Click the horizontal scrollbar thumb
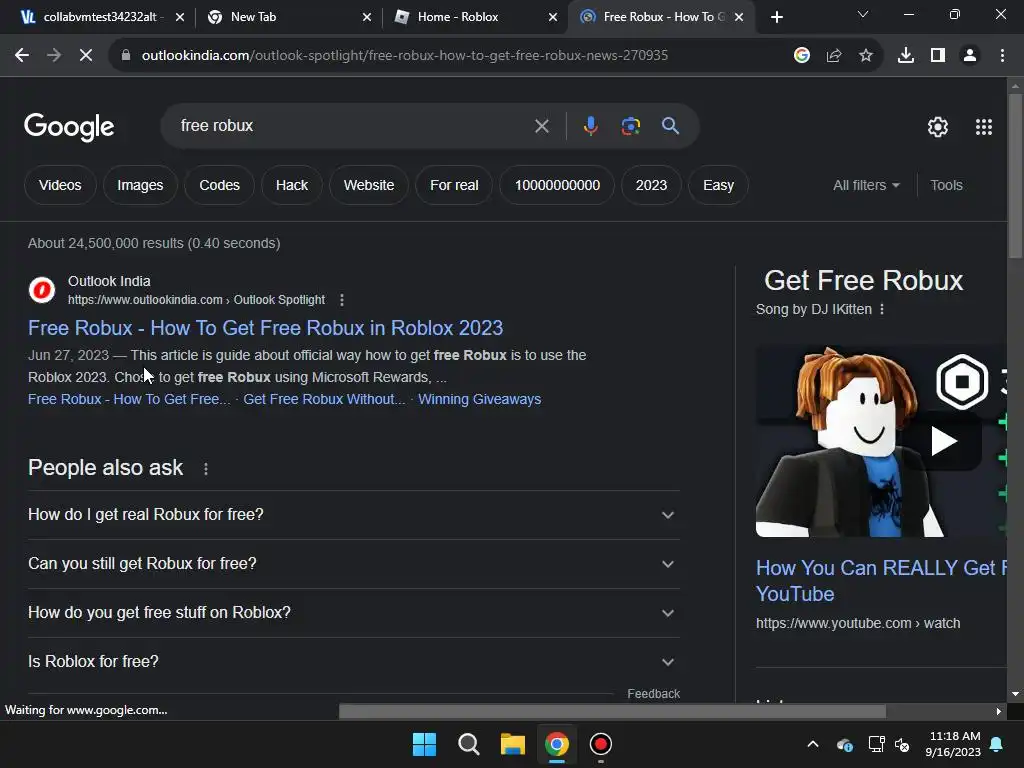Viewport: 1024px width, 768px height. 613,711
